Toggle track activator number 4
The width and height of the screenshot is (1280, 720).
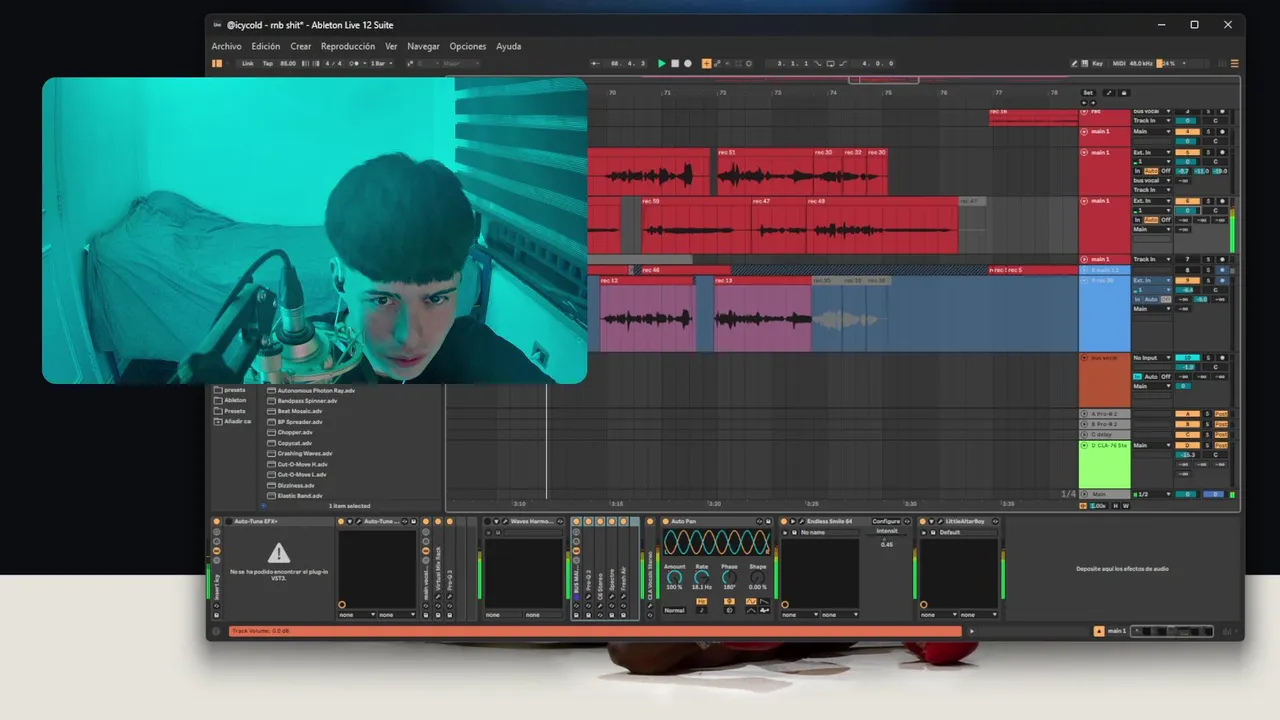click(x=1187, y=131)
